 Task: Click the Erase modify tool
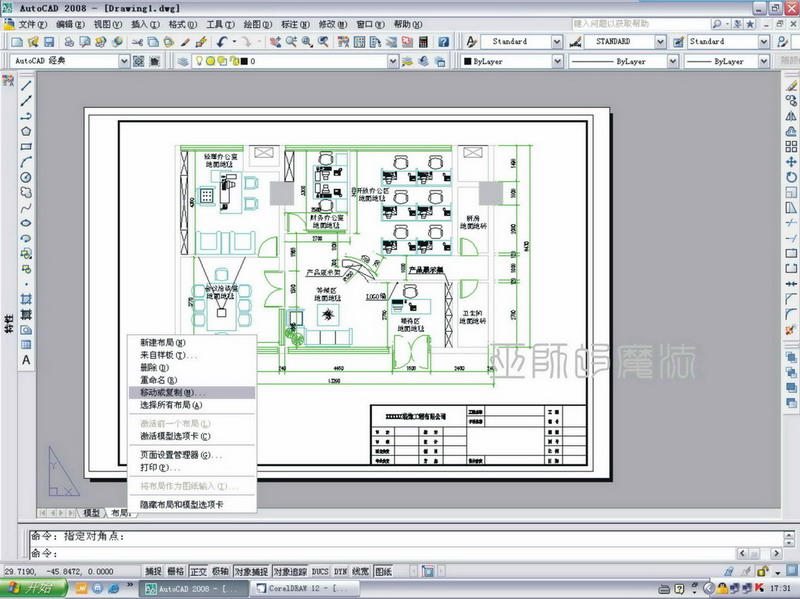(791, 86)
